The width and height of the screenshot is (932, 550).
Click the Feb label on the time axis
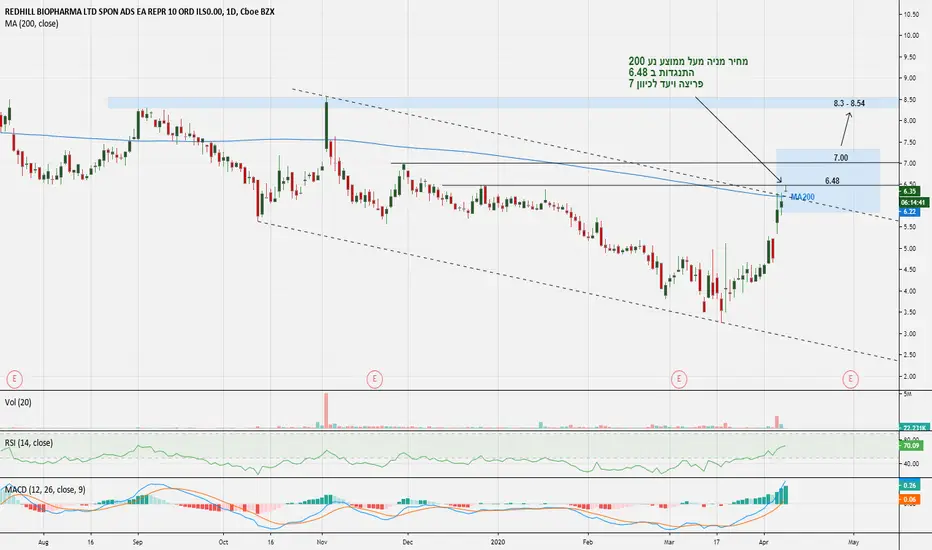click(x=588, y=542)
